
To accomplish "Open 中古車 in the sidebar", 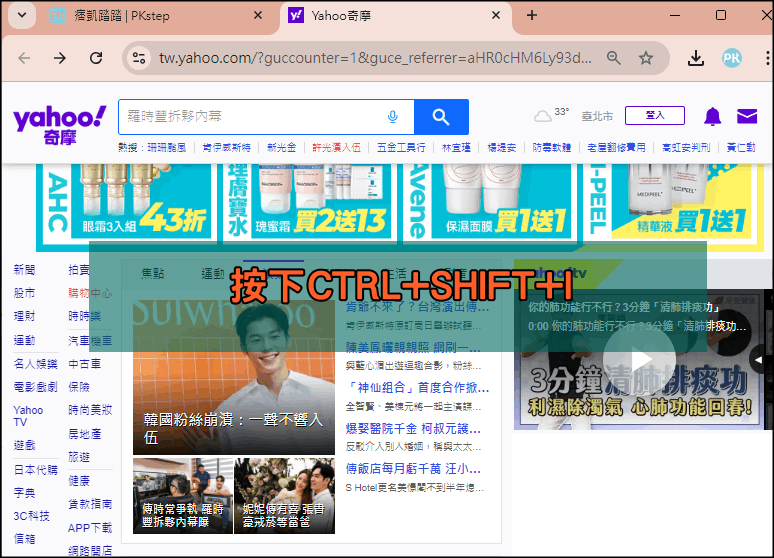I will coord(84,364).
